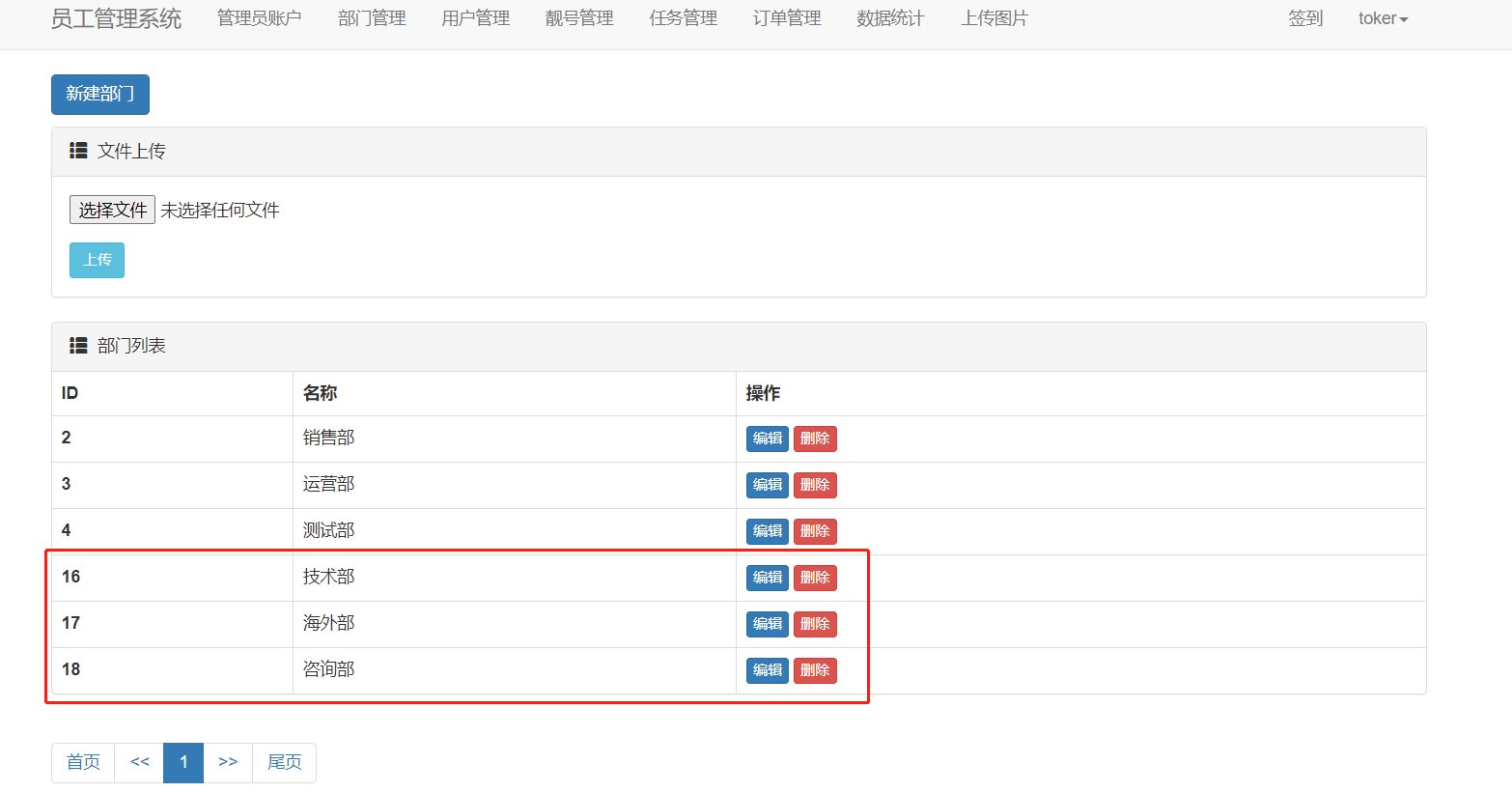Open 用户管理 page
1512x793 pixels.
tap(475, 18)
